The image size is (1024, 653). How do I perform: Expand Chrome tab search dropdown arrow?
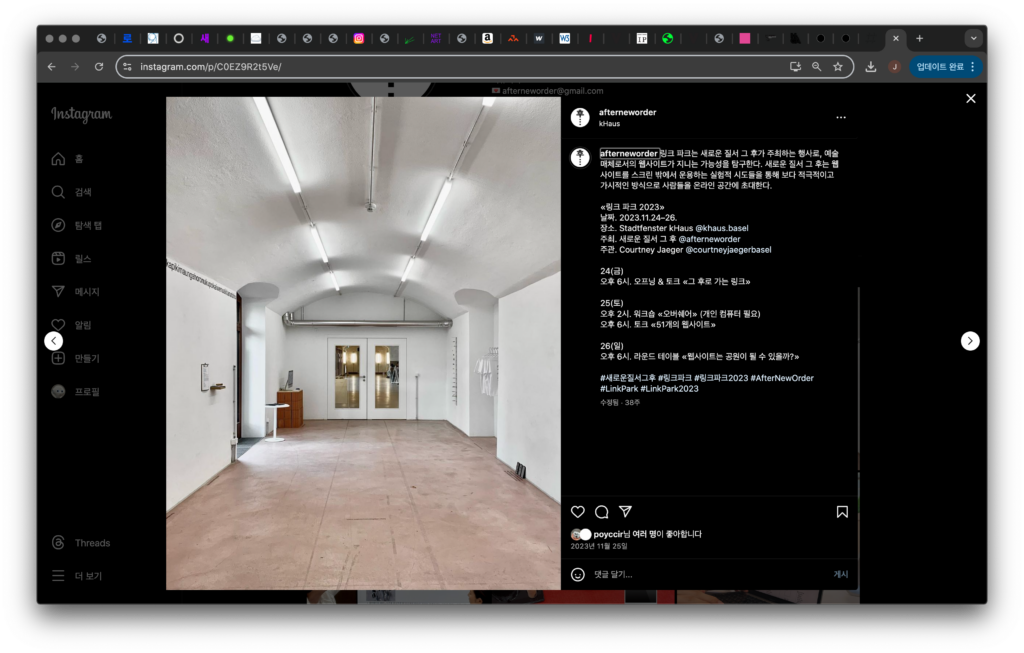tap(973, 38)
